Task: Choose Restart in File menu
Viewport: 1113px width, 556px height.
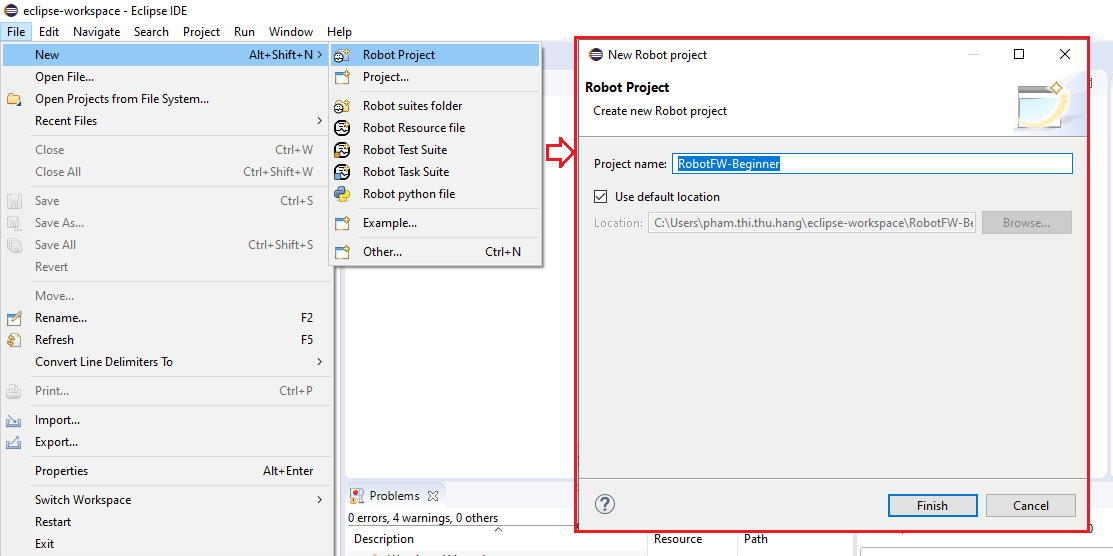Action: point(167,522)
